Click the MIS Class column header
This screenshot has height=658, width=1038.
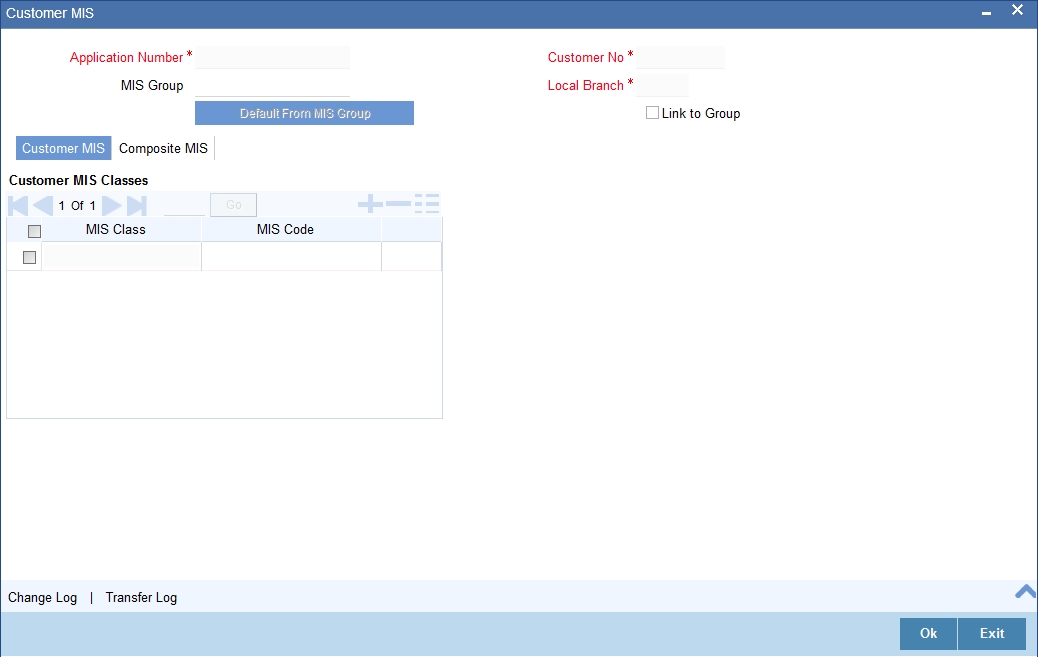tap(116, 230)
